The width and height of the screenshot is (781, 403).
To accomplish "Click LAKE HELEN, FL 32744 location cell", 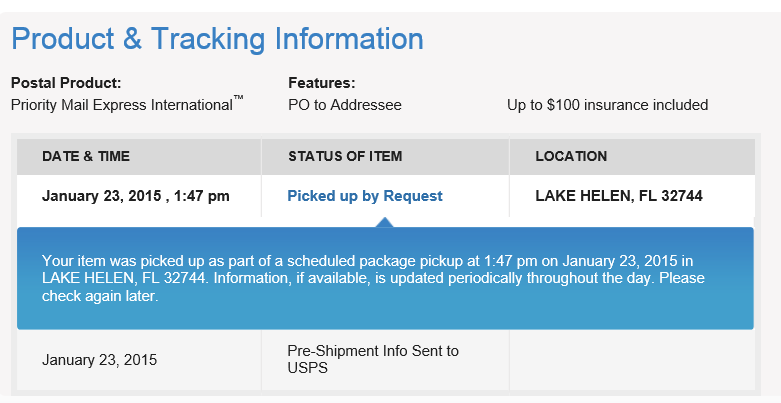I will click(619, 196).
